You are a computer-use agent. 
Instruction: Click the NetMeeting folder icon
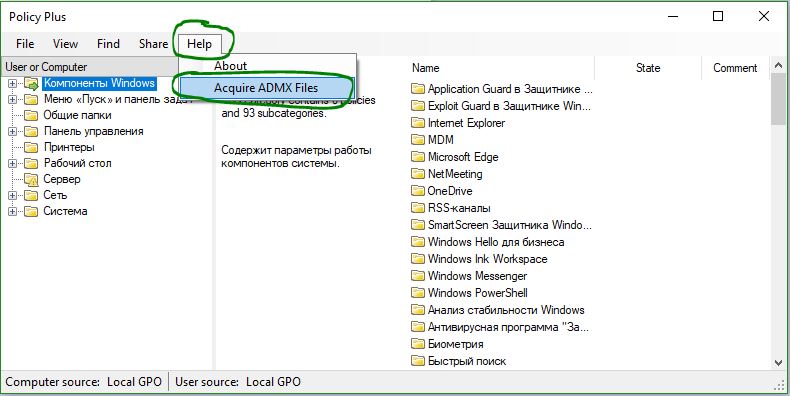(418, 174)
